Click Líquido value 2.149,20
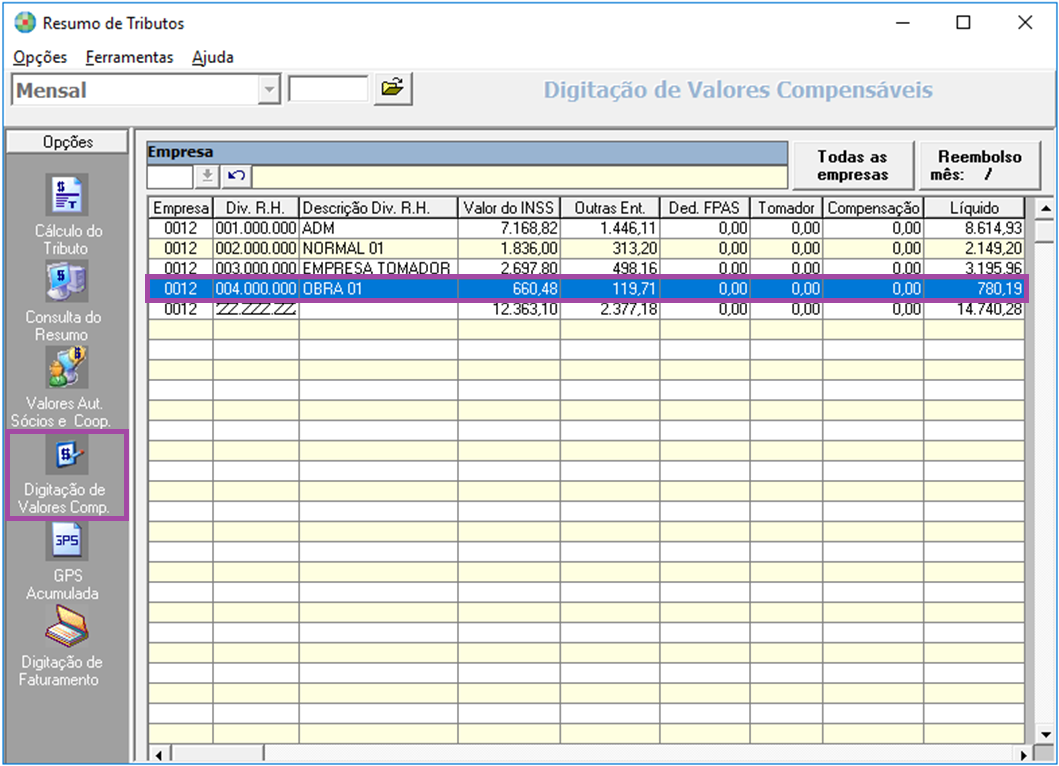The width and height of the screenshot is (1059, 766). click(x=993, y=249)
